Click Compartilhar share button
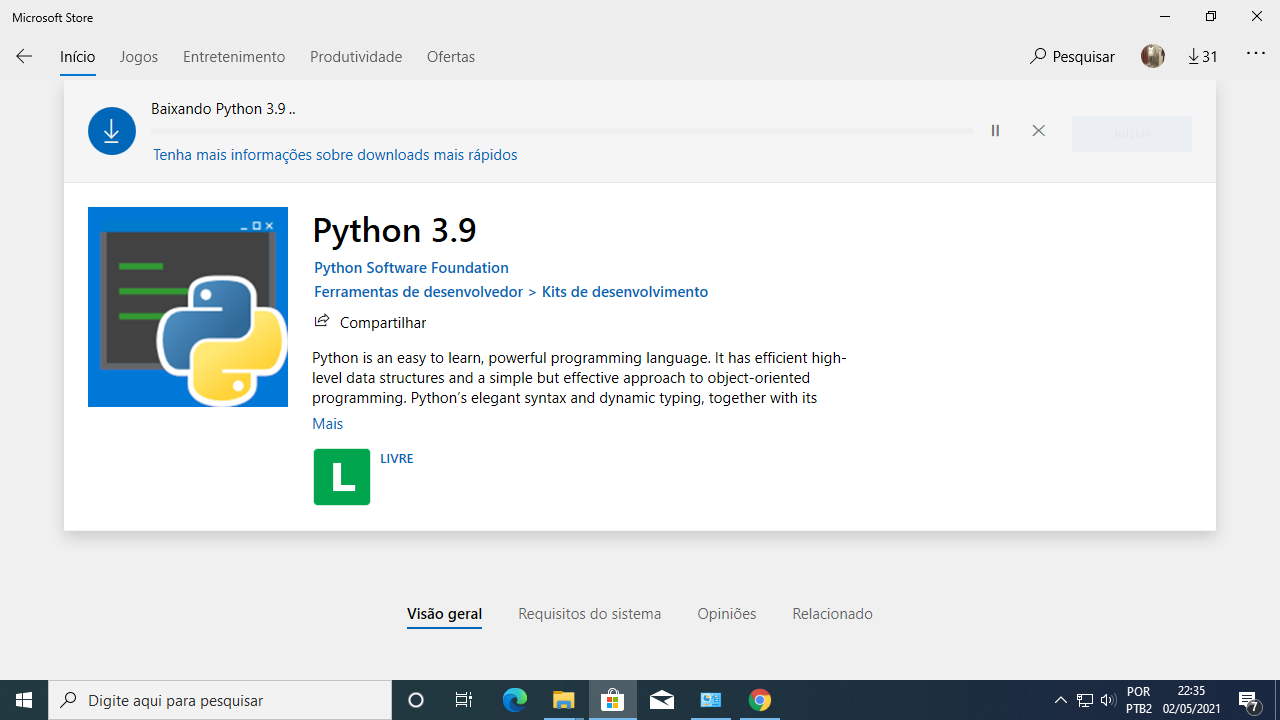This screenshot has width=1280, height=720. (370, 322)
